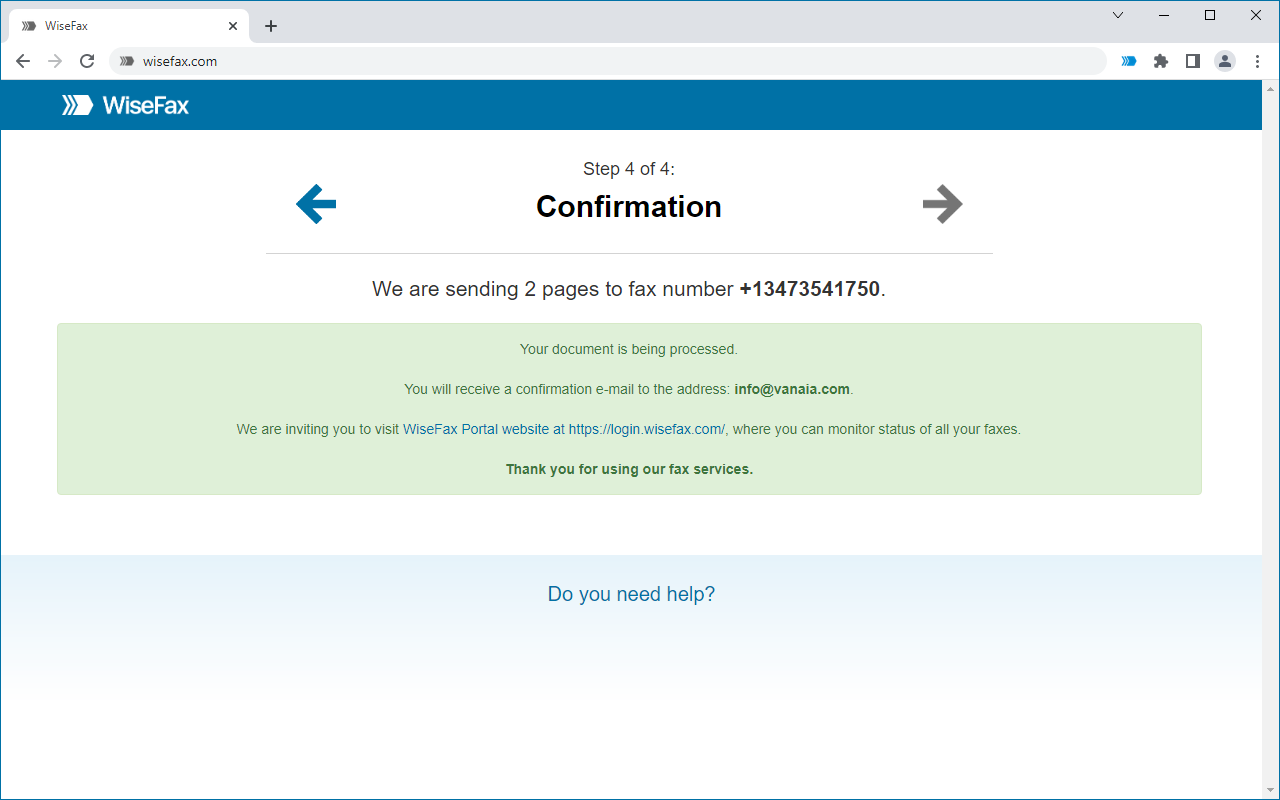
Task: Click 'Your document is being processed.' text
Action: pos(629,349)
